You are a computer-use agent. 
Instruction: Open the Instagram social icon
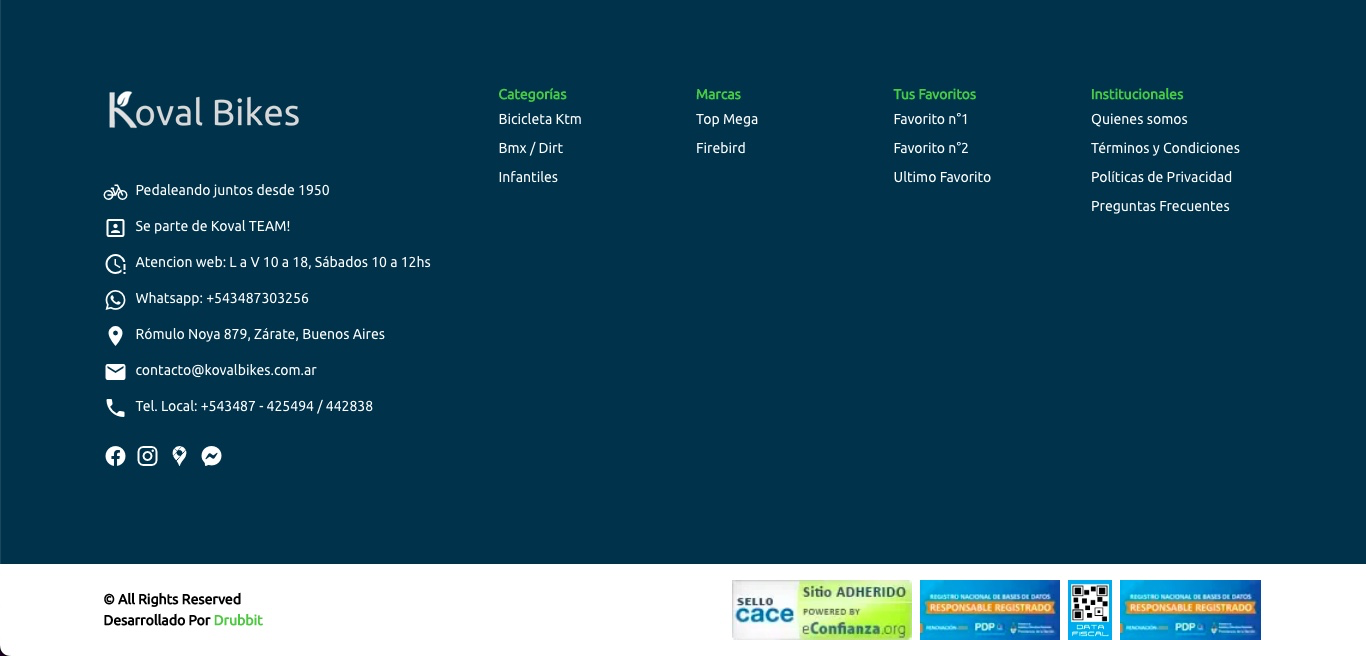tap(147, 456)
